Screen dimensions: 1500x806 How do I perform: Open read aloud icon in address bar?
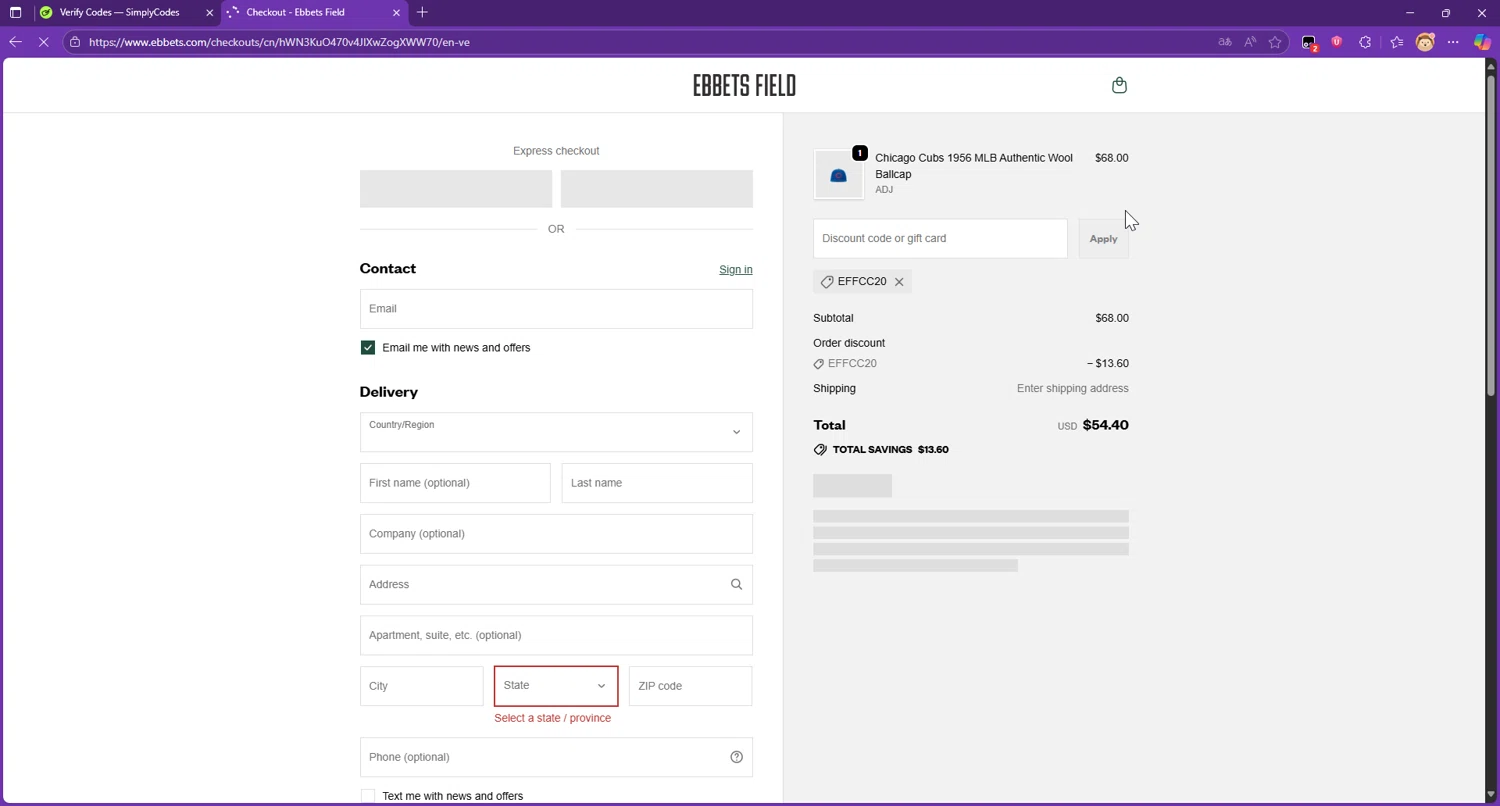coord(1250,42)
